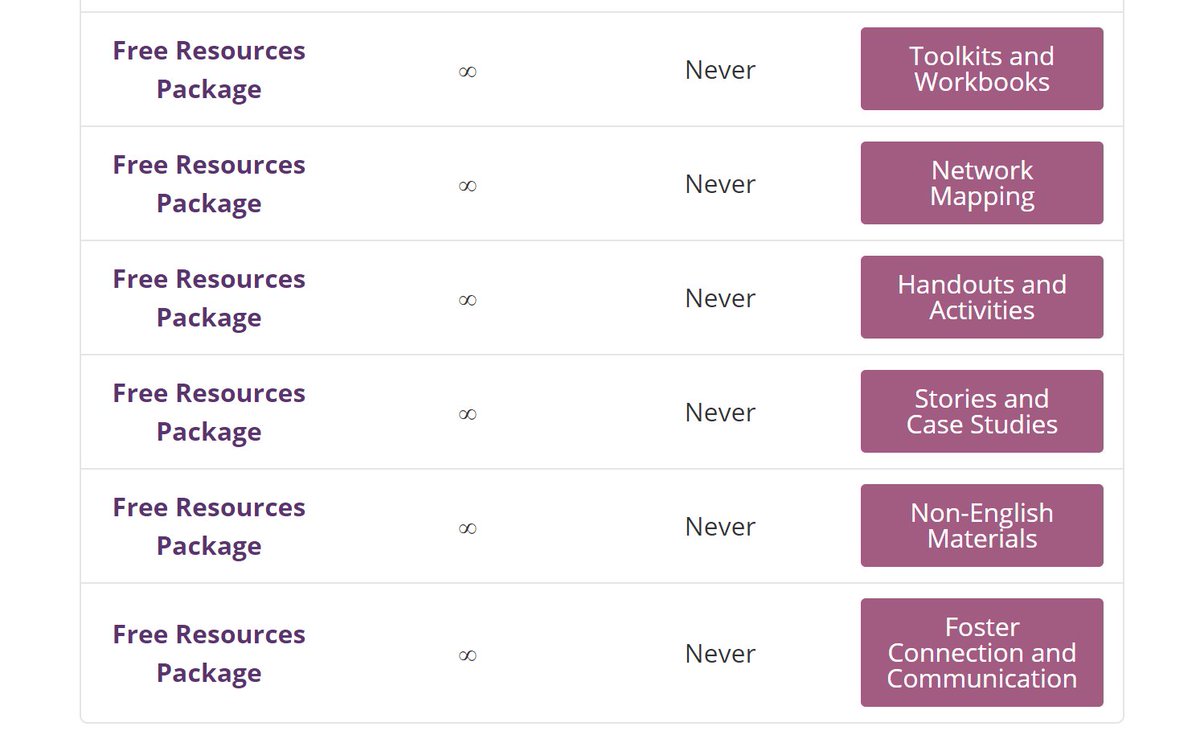
Task: Click Free Resources Package link beside Toolkits and Workbooks
Action: coord(209,70)
